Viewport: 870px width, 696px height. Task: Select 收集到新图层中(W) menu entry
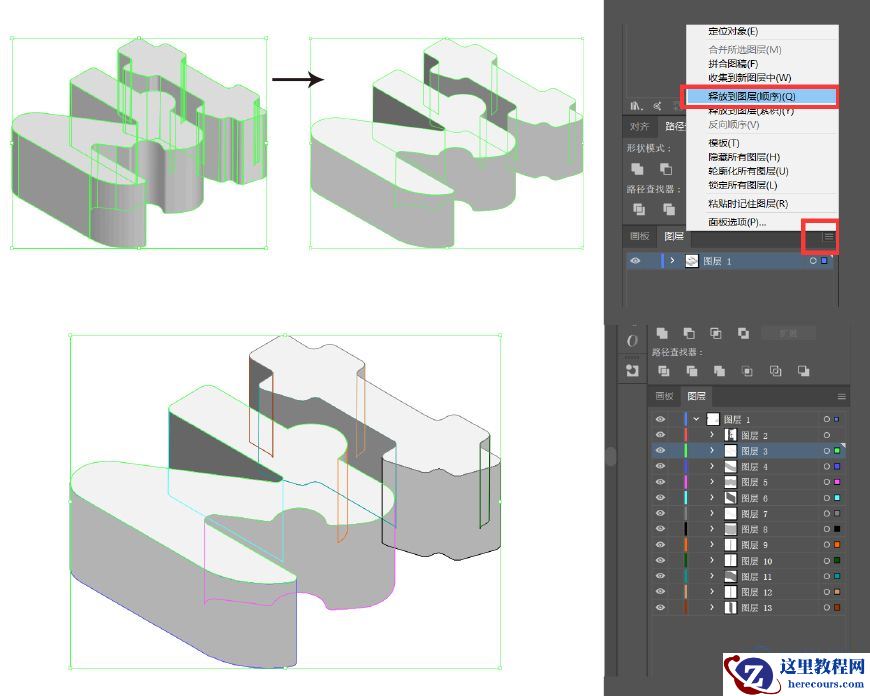click(x=749, y=77)
